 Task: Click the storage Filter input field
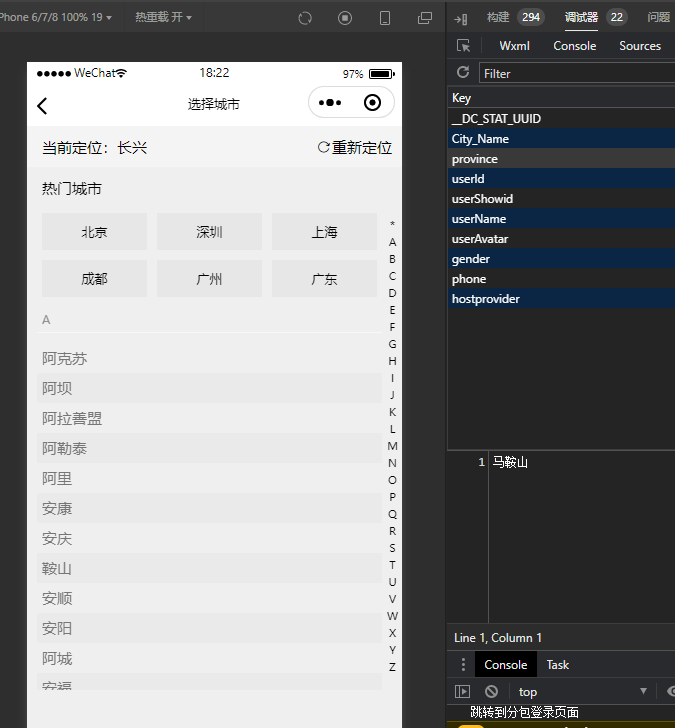coord(577,73)
